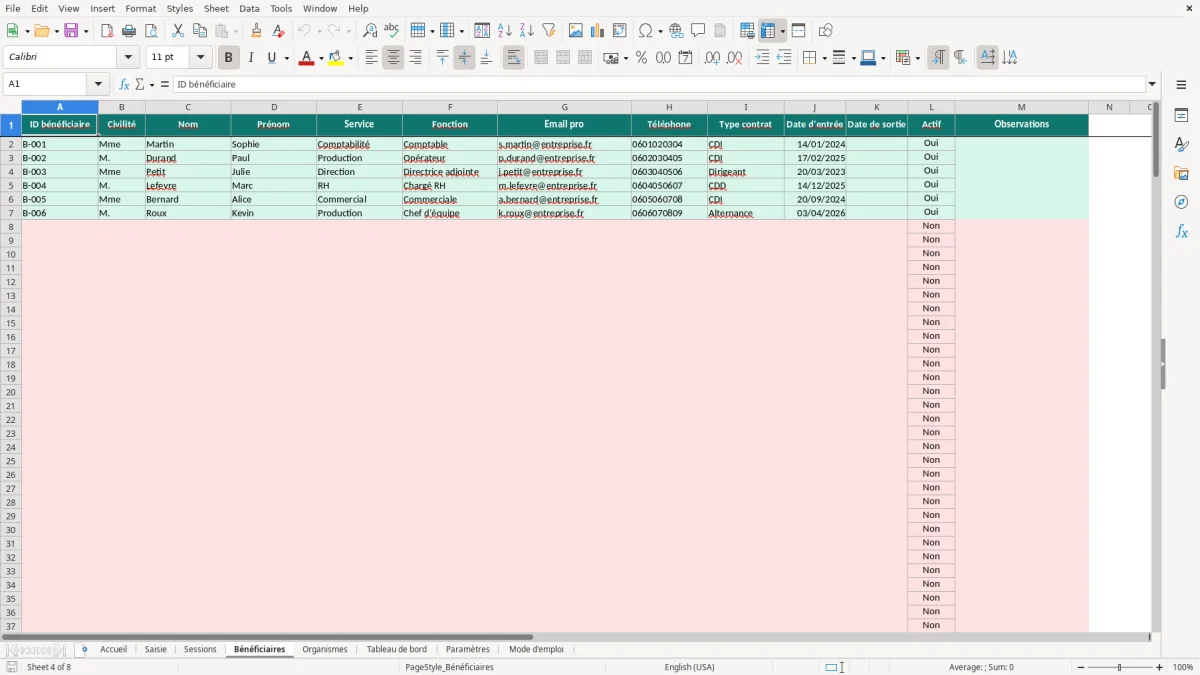Toggle Bold formatting
Image resolution: width=1200 pixels, height=675 pixels.
(x=229, y=58)
